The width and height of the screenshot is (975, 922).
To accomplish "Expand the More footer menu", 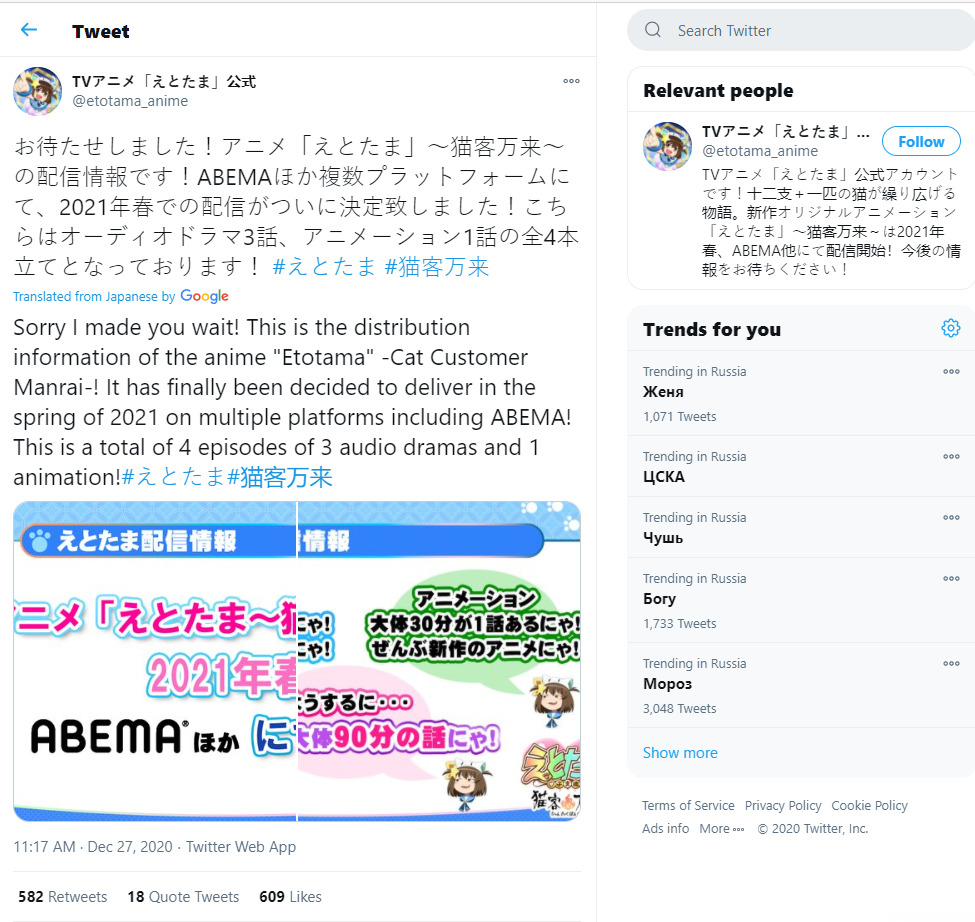I will [x=721, y=829].
